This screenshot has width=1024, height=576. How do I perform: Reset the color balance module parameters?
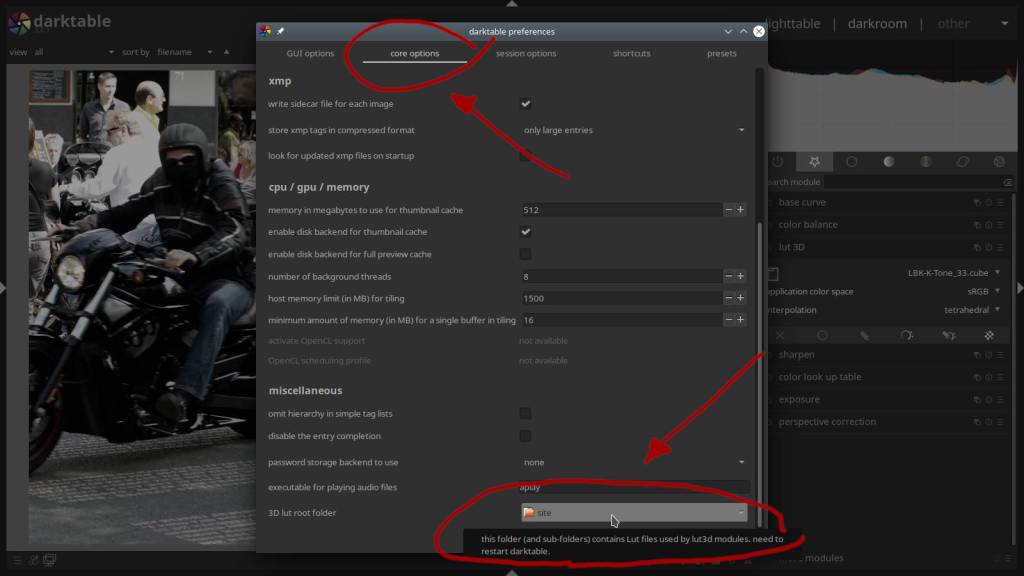click(x=989, y=225)
